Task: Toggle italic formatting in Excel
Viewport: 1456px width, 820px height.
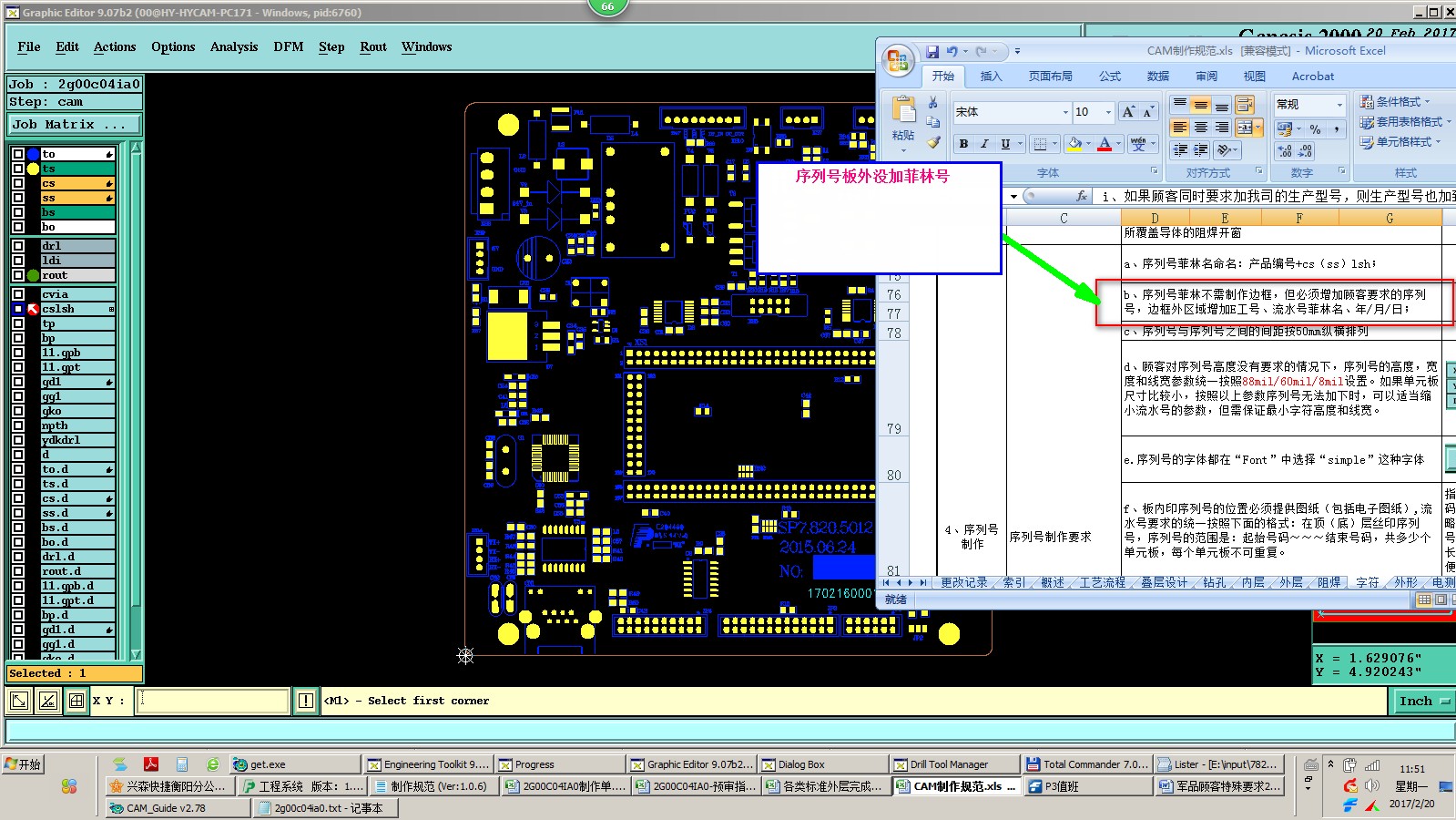Action: [984, 144]
